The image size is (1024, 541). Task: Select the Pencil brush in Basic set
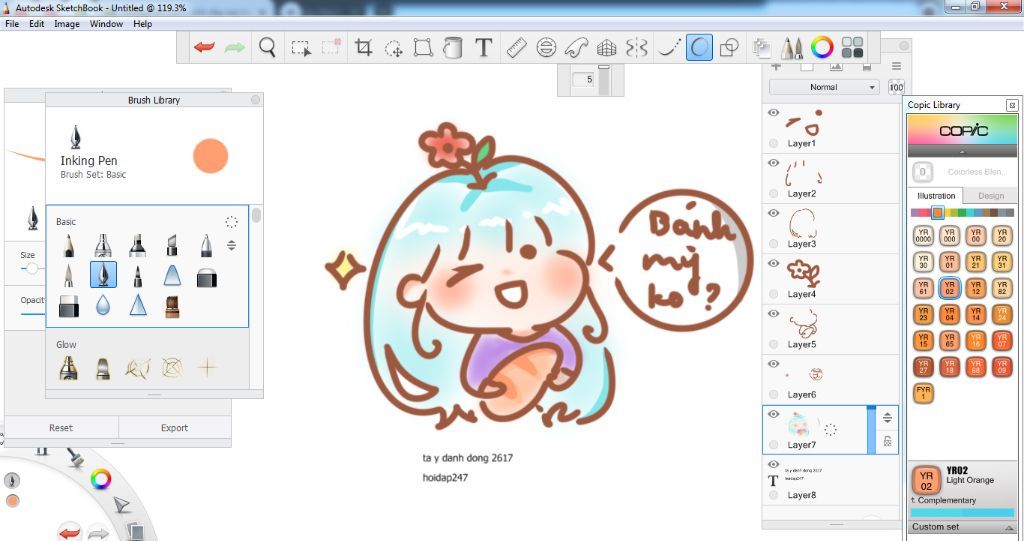click(69, 245)
